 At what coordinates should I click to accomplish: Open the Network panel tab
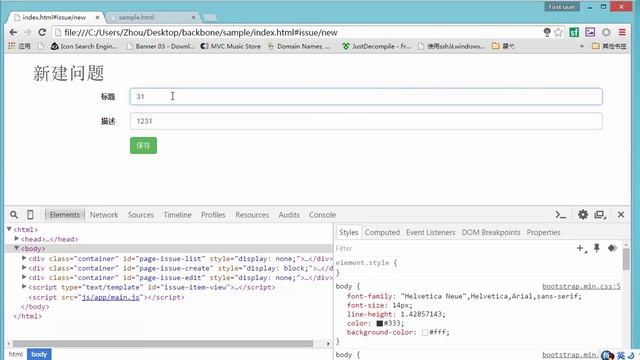coord(104,215)
